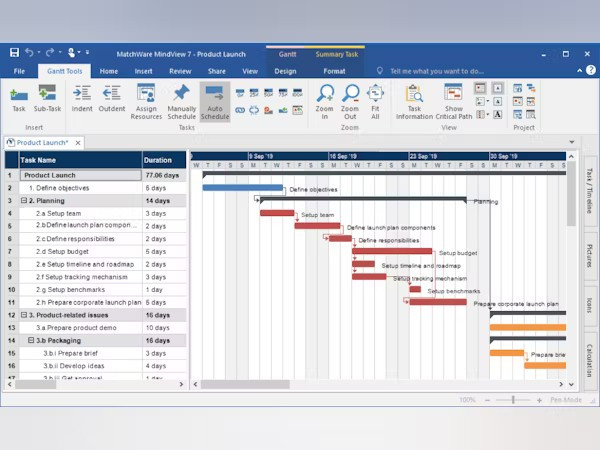The height and width of the screenshot is (450, 600).
Task: Open the Icons side panel
Action: (x=589, y=305)
